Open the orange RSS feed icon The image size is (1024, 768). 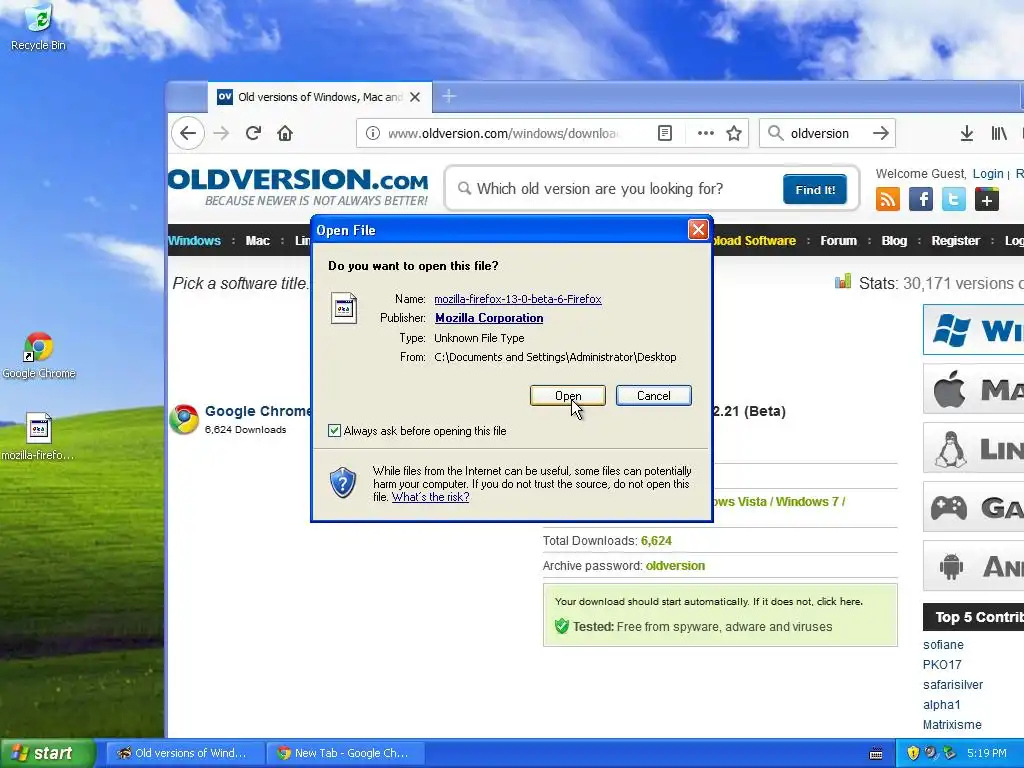[x=888, y=199]
